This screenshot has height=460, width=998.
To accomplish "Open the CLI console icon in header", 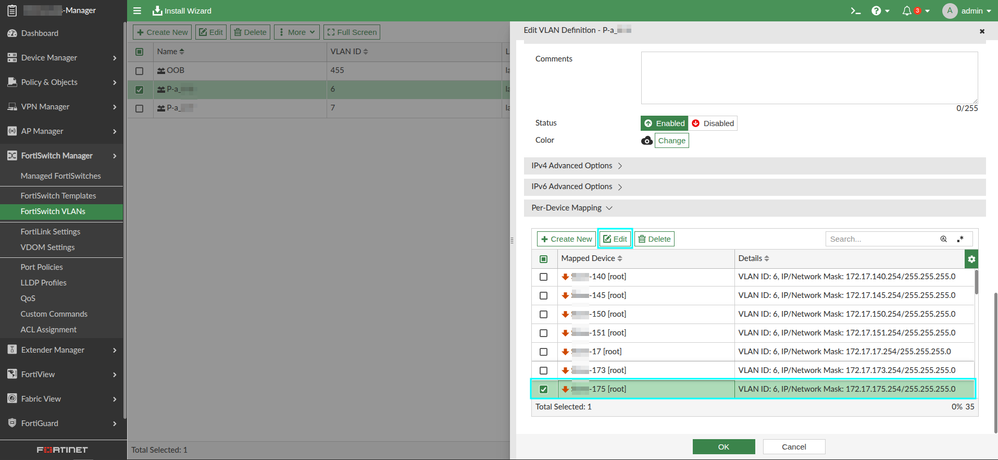I will pyautogui.click(x=856, y=11).
